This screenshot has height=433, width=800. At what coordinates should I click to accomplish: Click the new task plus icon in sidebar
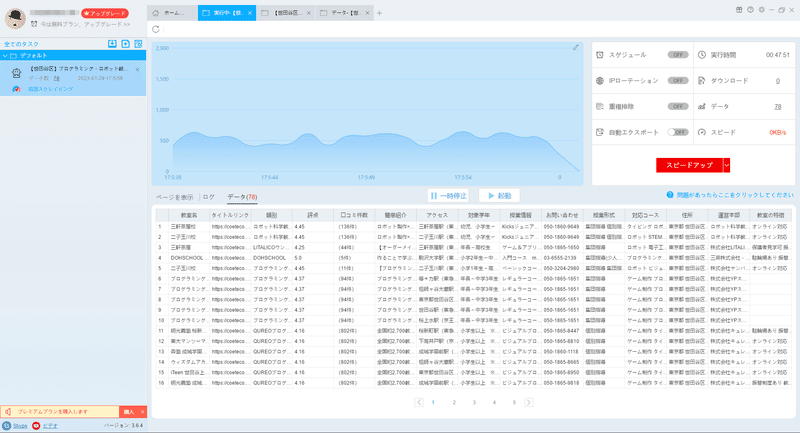click(x=126, y=44)
